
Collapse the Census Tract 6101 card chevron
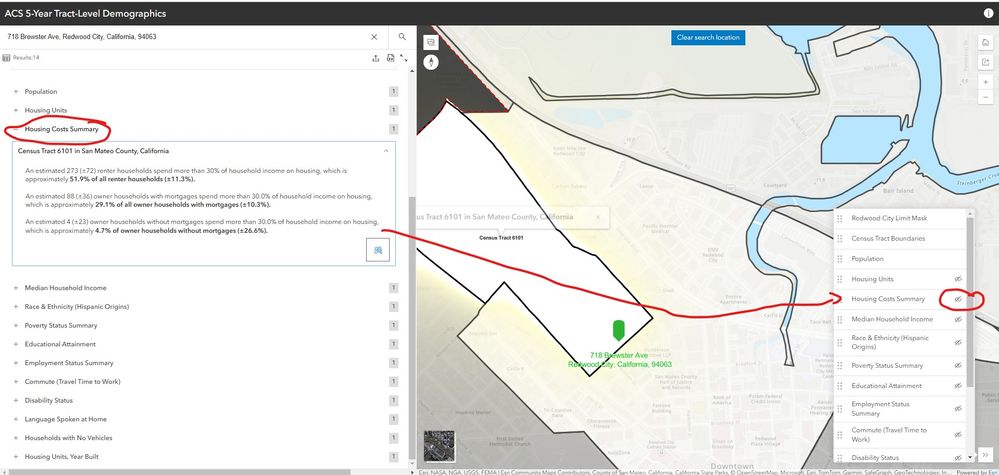pyautogui.click(x=385, y=152)
